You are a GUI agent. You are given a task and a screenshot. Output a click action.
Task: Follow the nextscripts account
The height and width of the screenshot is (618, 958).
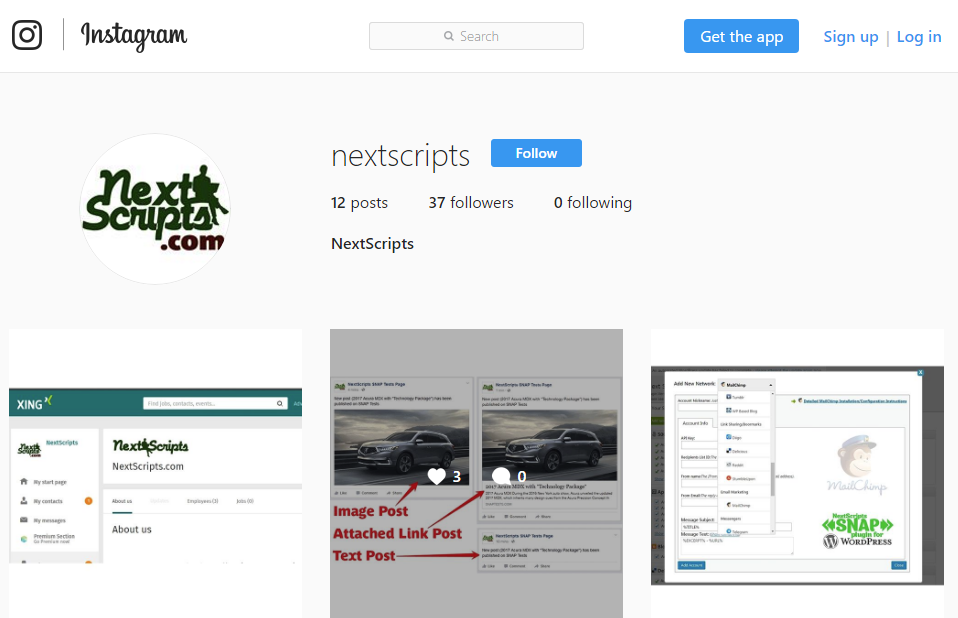[x=536, y=153]
